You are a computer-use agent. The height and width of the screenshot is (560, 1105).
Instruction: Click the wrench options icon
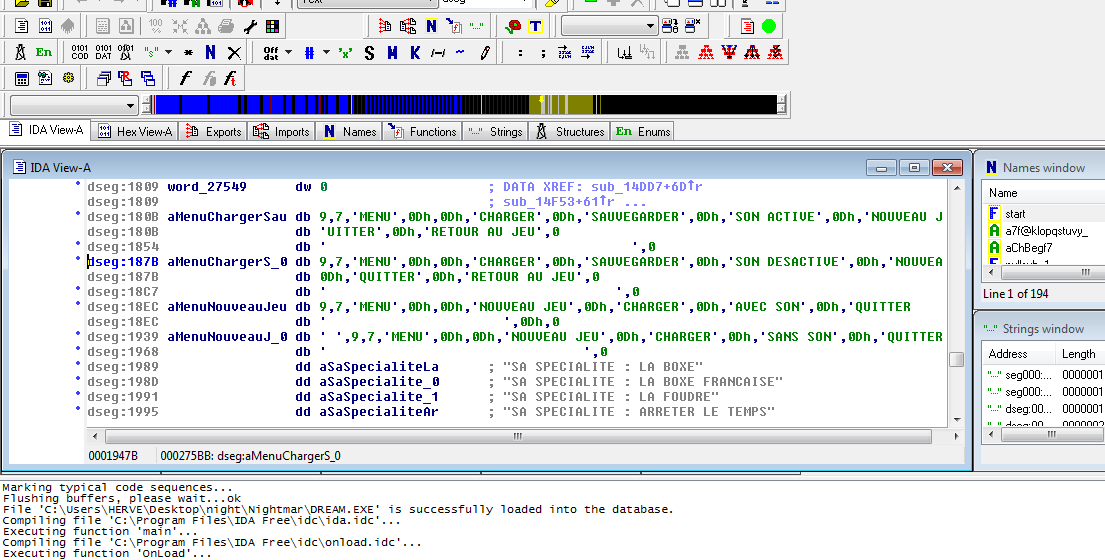point(250,27)
